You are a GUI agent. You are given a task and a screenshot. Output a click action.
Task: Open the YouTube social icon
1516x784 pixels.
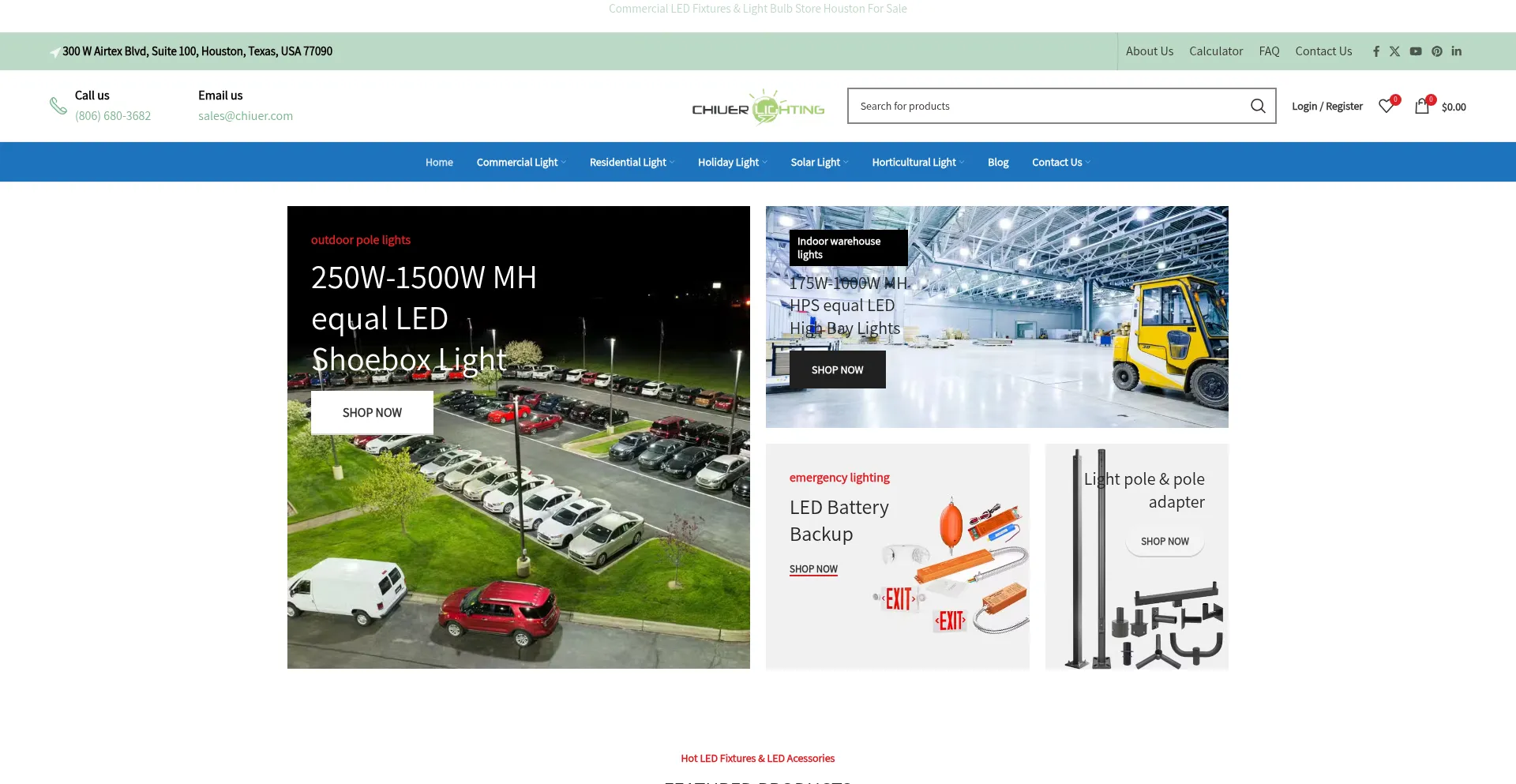(1416, 51)
